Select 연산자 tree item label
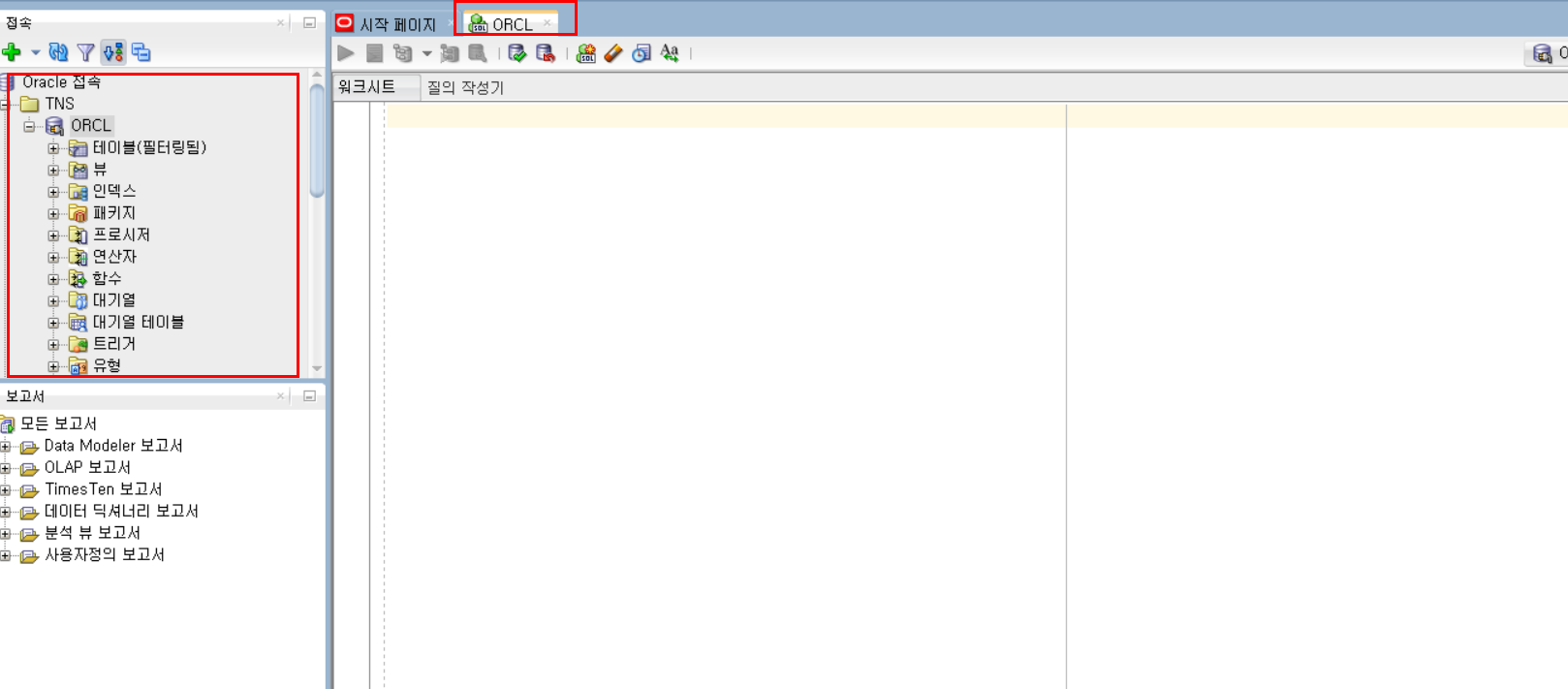Screen dimensions: 1568x689 114,257
